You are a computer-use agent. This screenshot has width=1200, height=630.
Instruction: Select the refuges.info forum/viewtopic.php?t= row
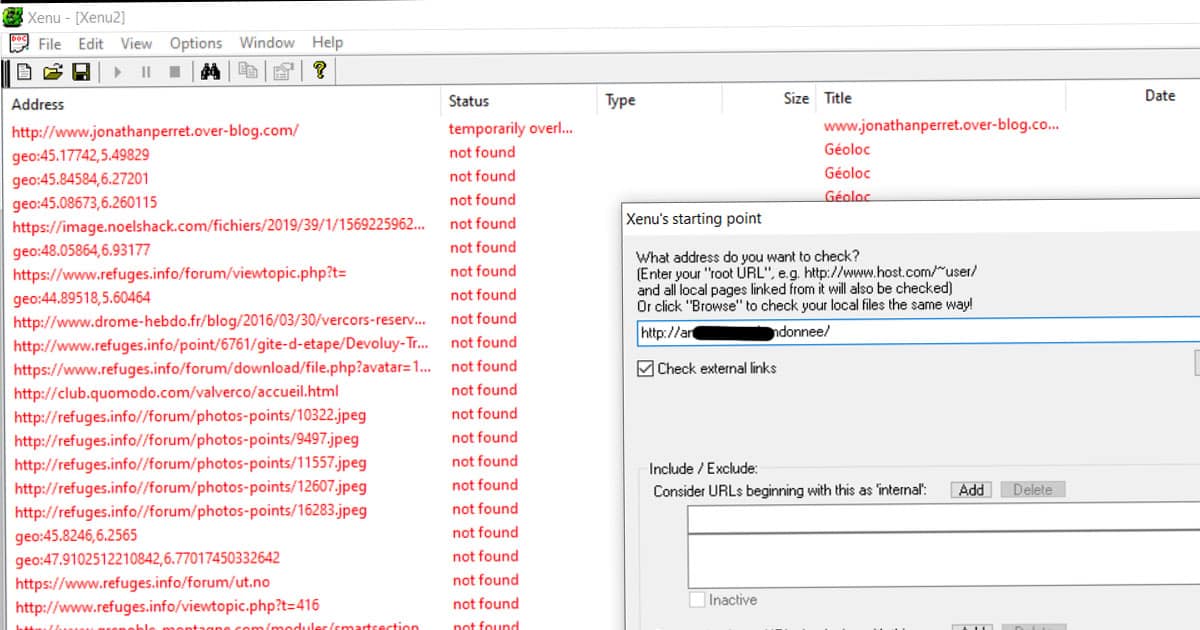click(x=180, y=273)
